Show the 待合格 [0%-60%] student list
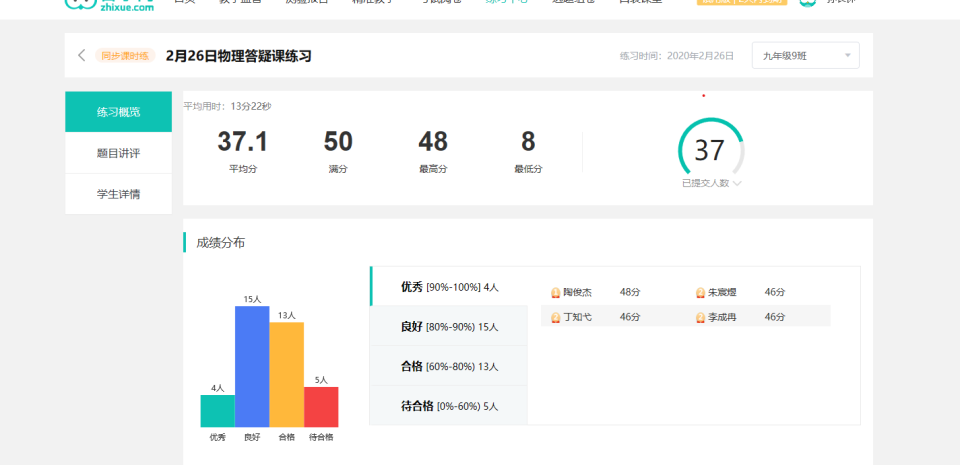 click(449, 406)
